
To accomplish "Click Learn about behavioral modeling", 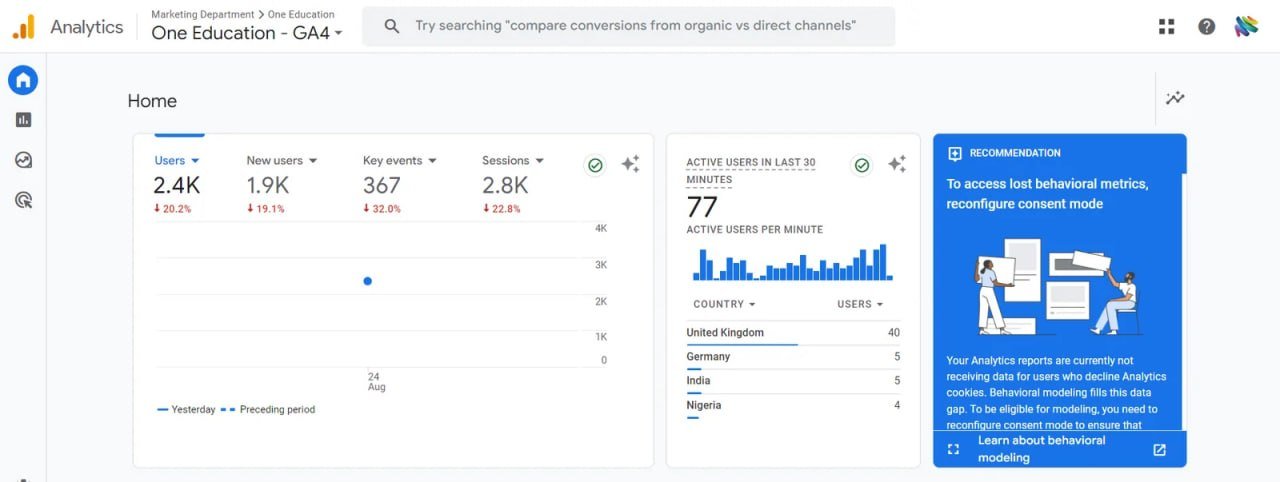I will 1041,449.
